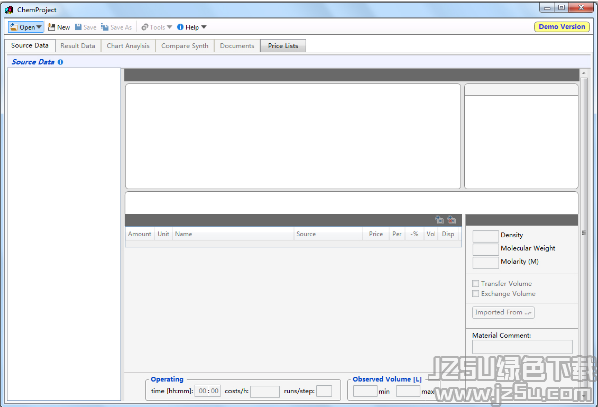Open the Price Lists tab

coord(283,46)
